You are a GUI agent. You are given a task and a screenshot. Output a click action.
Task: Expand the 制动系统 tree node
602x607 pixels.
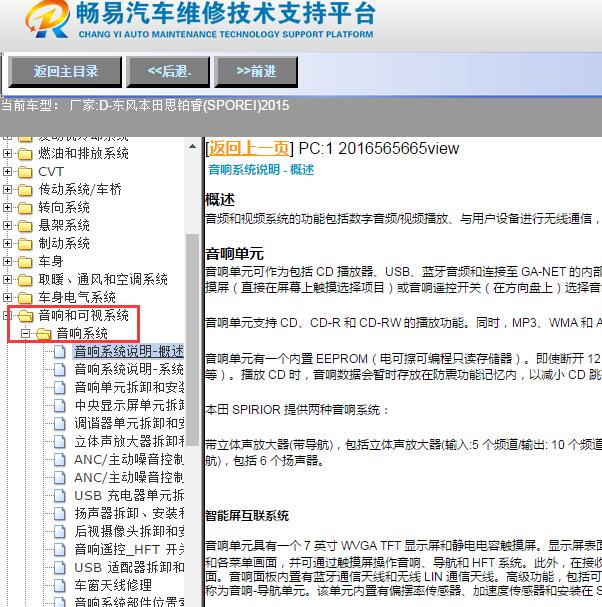7,243
